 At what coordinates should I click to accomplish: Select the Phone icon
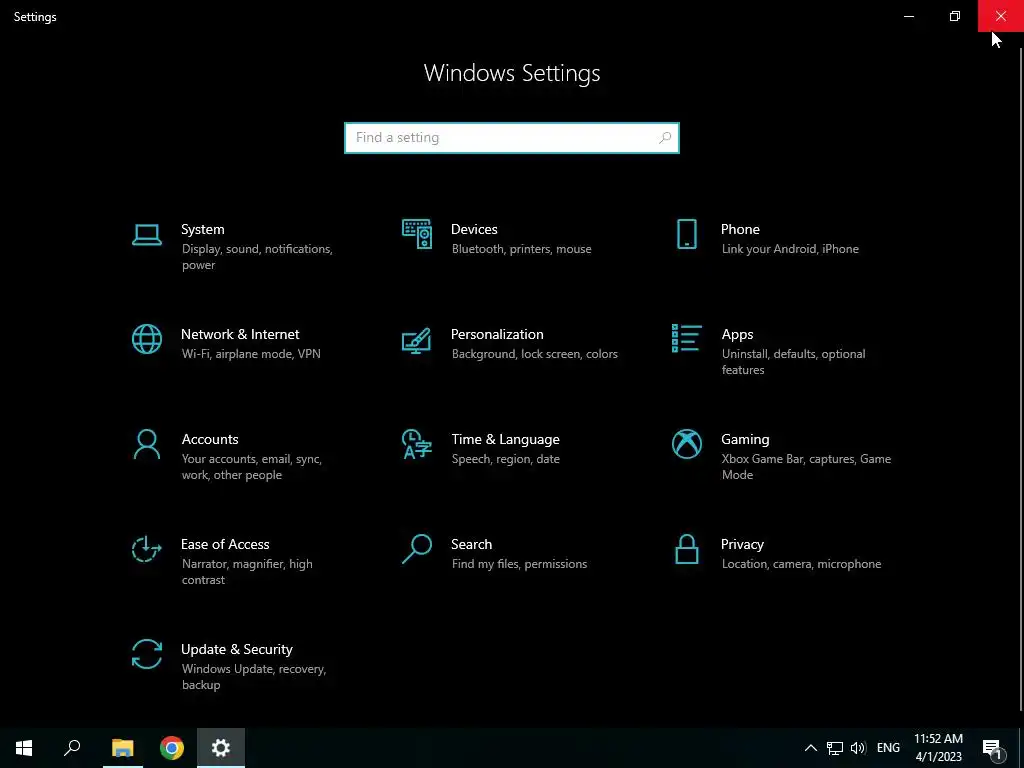[686, 234]
